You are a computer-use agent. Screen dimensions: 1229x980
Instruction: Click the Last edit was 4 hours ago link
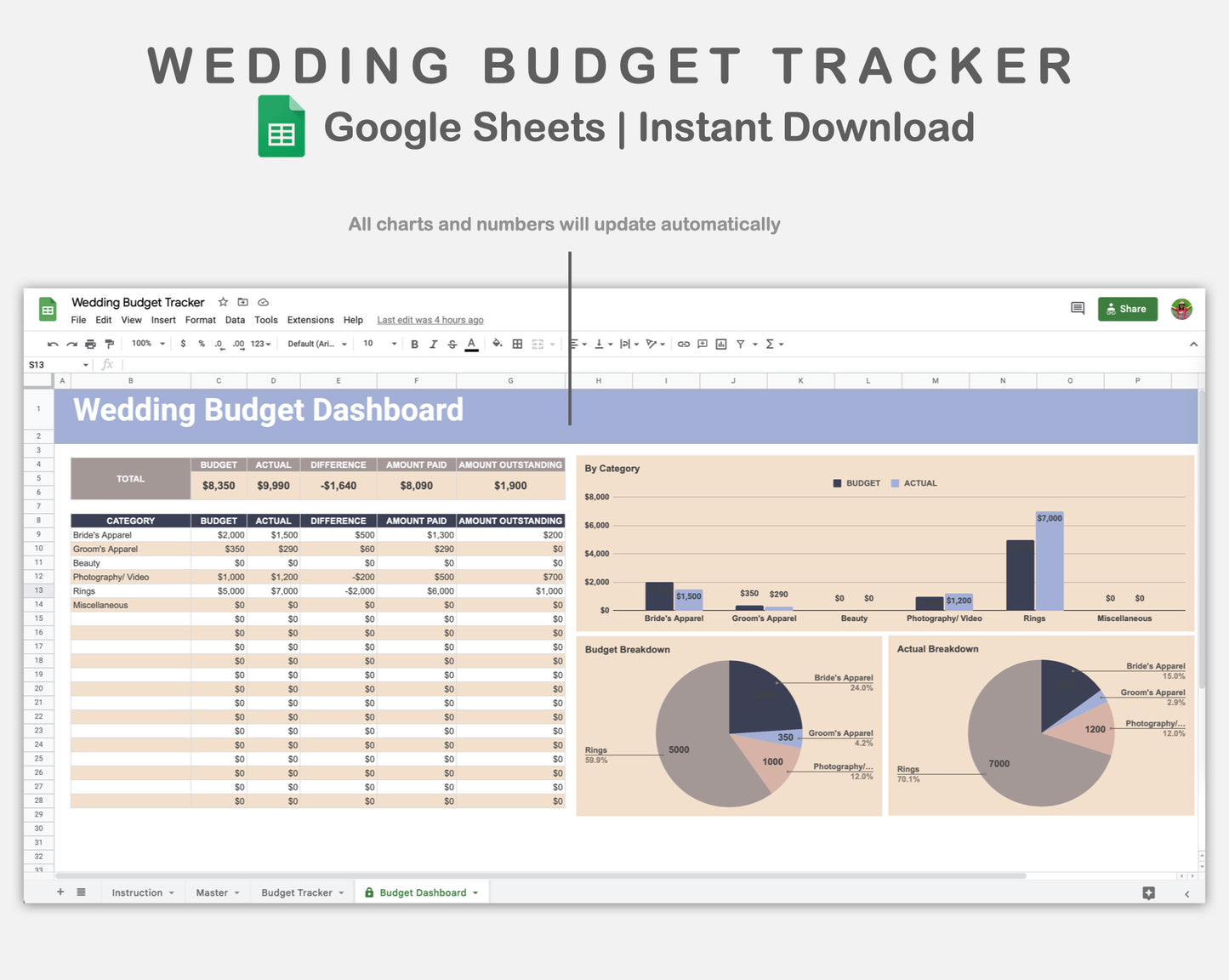click(x=430, y=320)
